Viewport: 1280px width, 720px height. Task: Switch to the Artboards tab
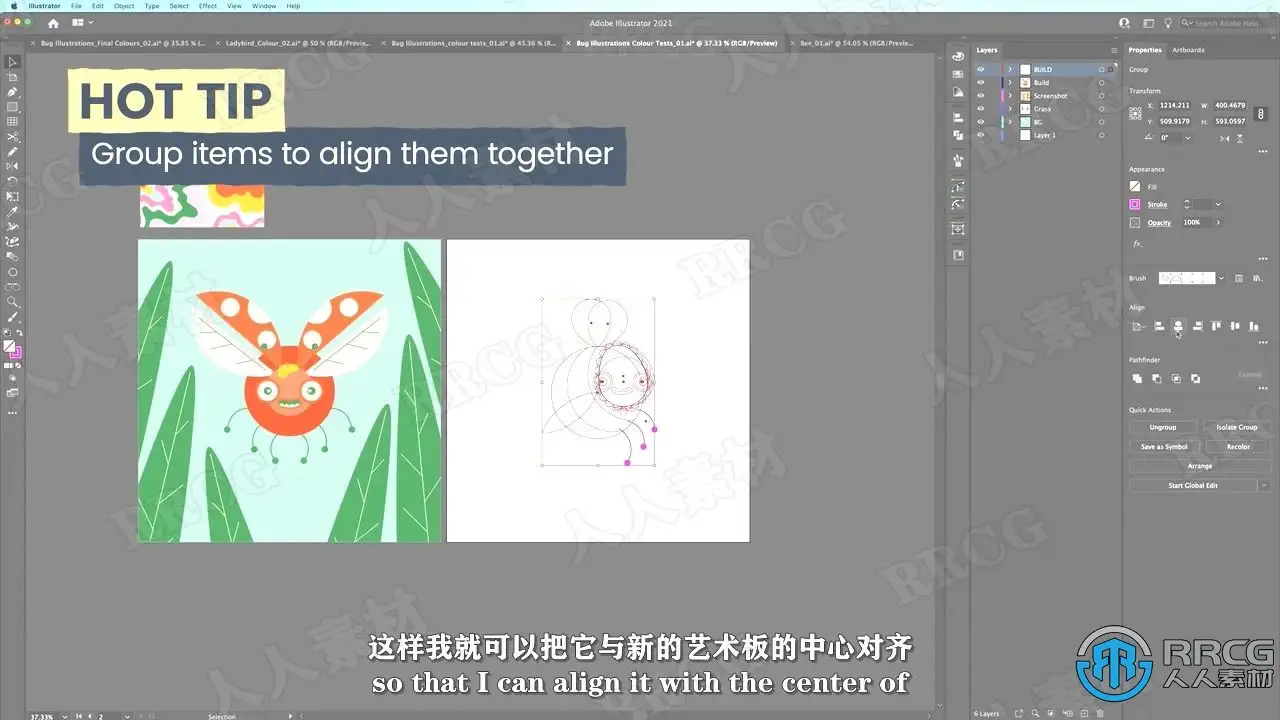(x=1188, y=50)
